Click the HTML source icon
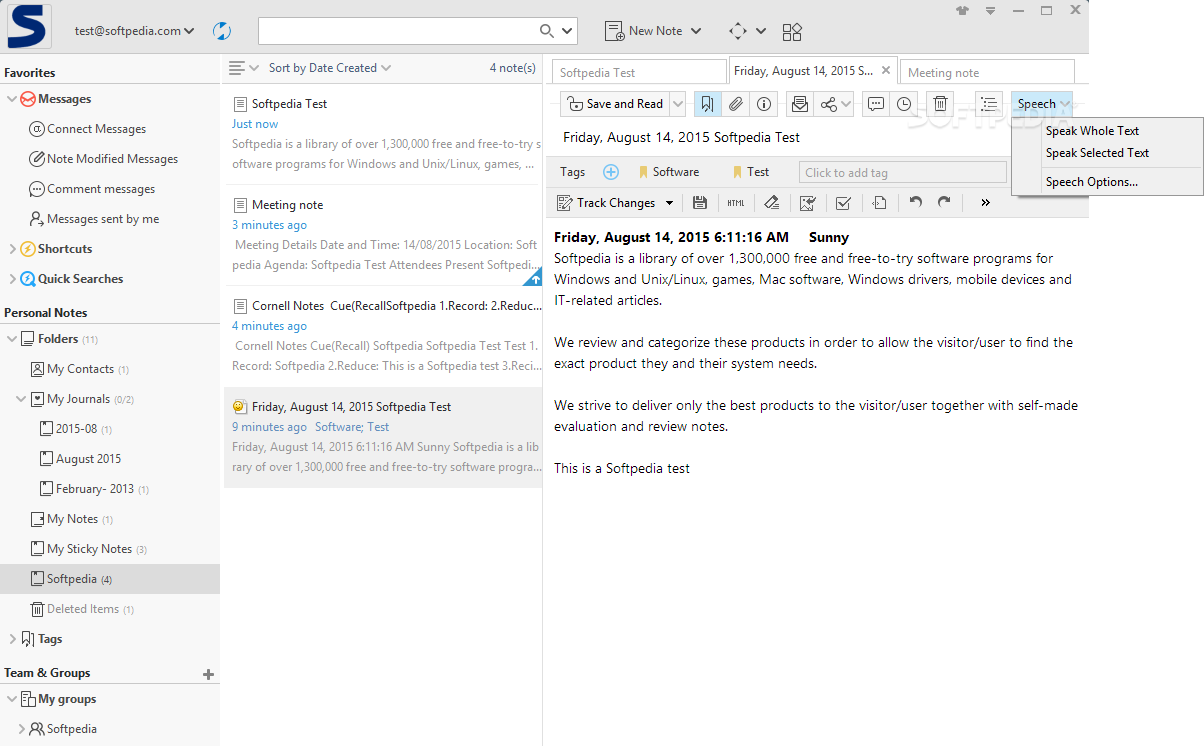 736,203
